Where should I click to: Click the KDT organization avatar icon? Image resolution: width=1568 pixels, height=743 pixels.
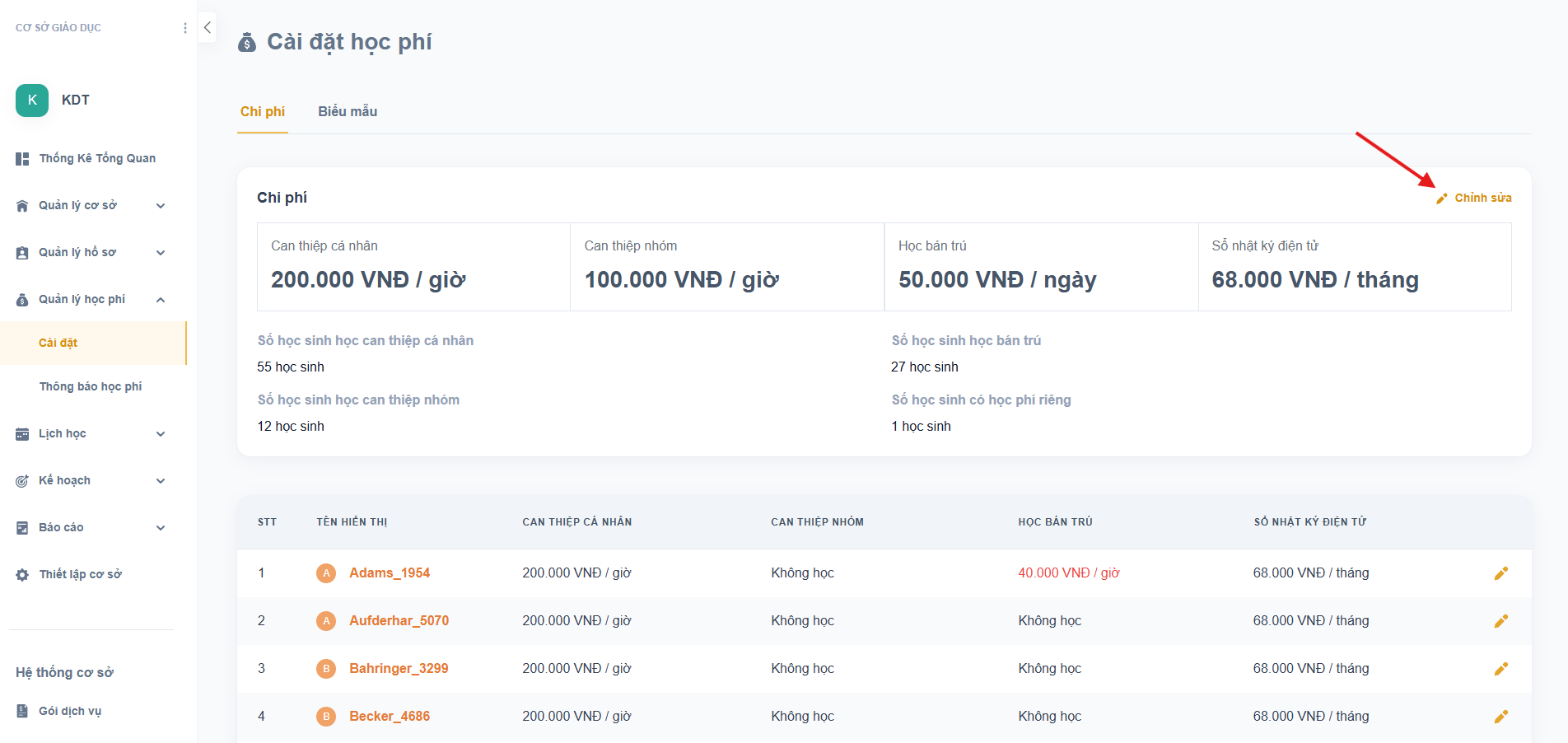click(x=32, y=100)
